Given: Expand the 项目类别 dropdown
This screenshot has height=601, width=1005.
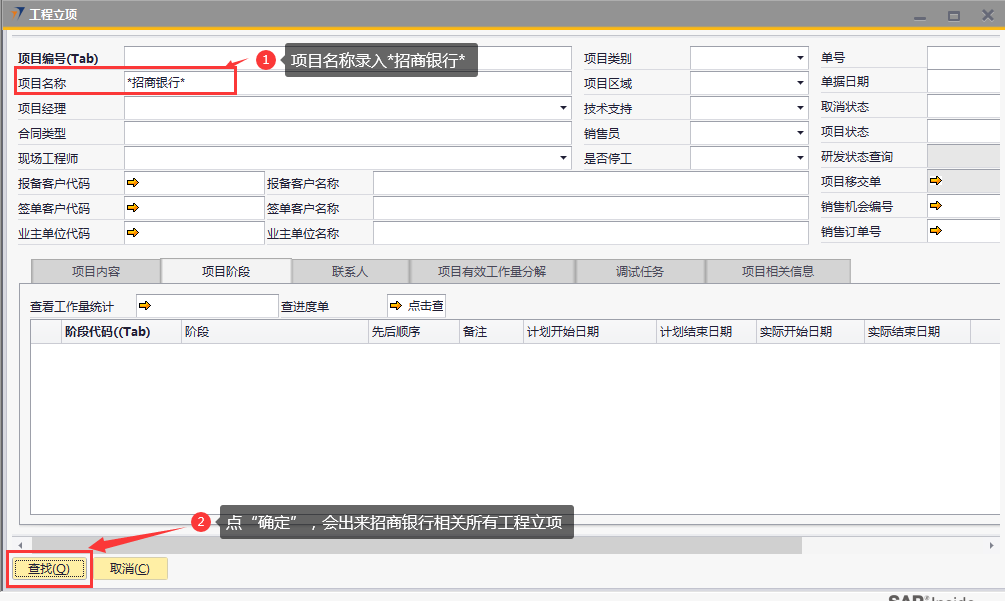Looking at the screenshot, I should coord(800,59).
